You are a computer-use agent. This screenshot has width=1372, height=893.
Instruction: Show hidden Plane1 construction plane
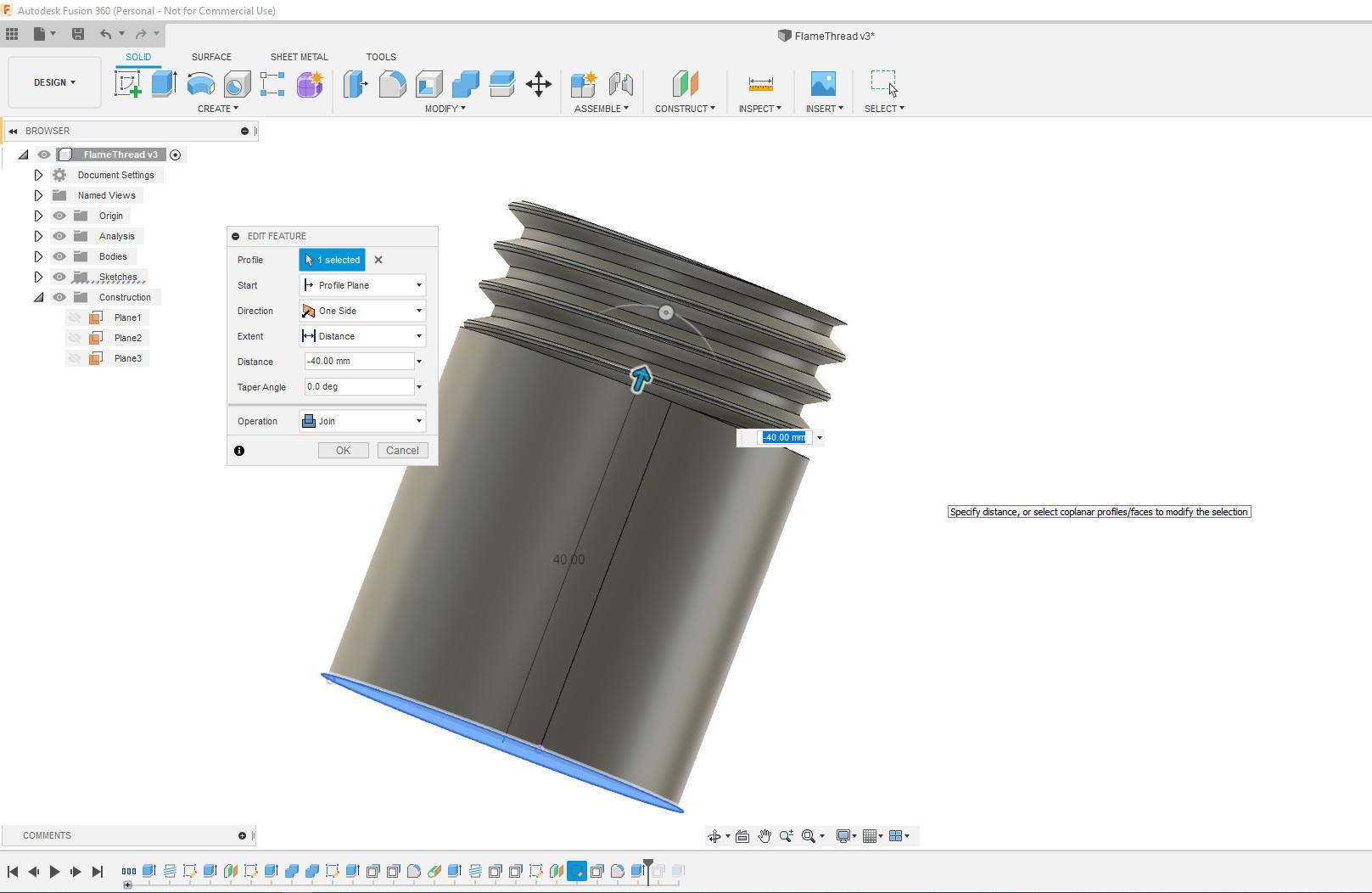tap(75, 317)
